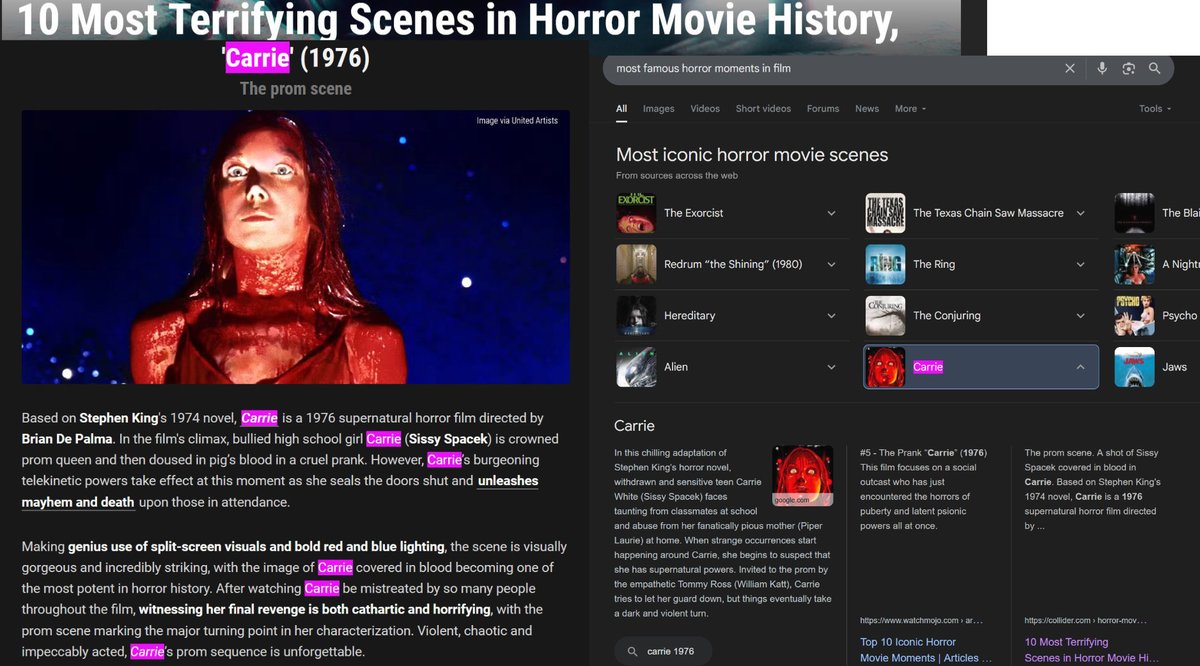
Task: Open Top 10 Iconic Horror Movie Moments link
Action: point(924,650)
